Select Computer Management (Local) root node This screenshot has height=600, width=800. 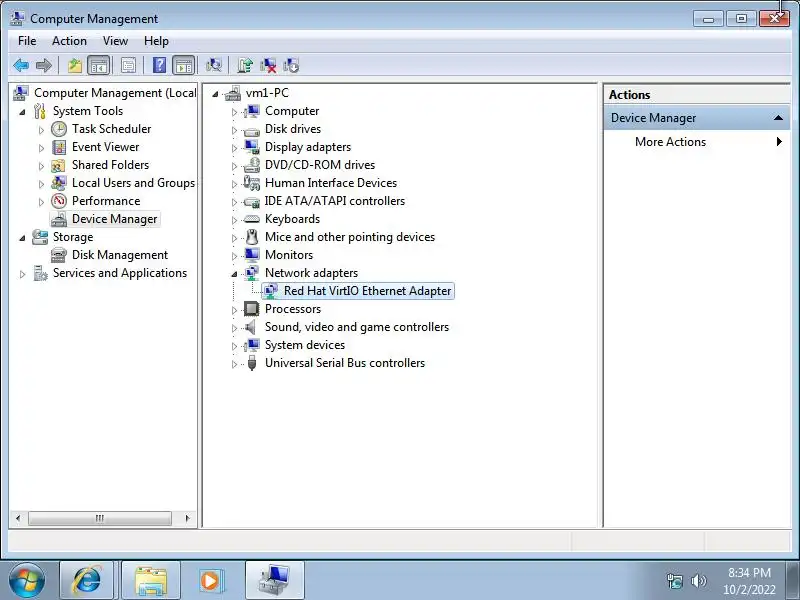pyautogui.click(x=115, y=93)
